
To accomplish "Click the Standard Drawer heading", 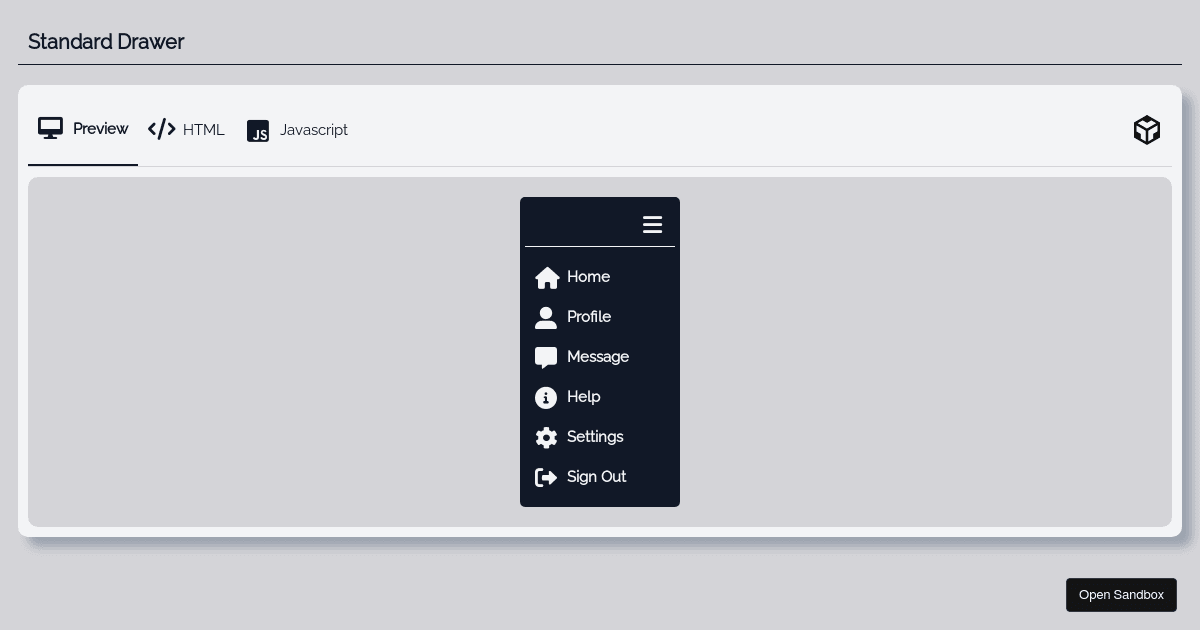I will click(106, 42).
